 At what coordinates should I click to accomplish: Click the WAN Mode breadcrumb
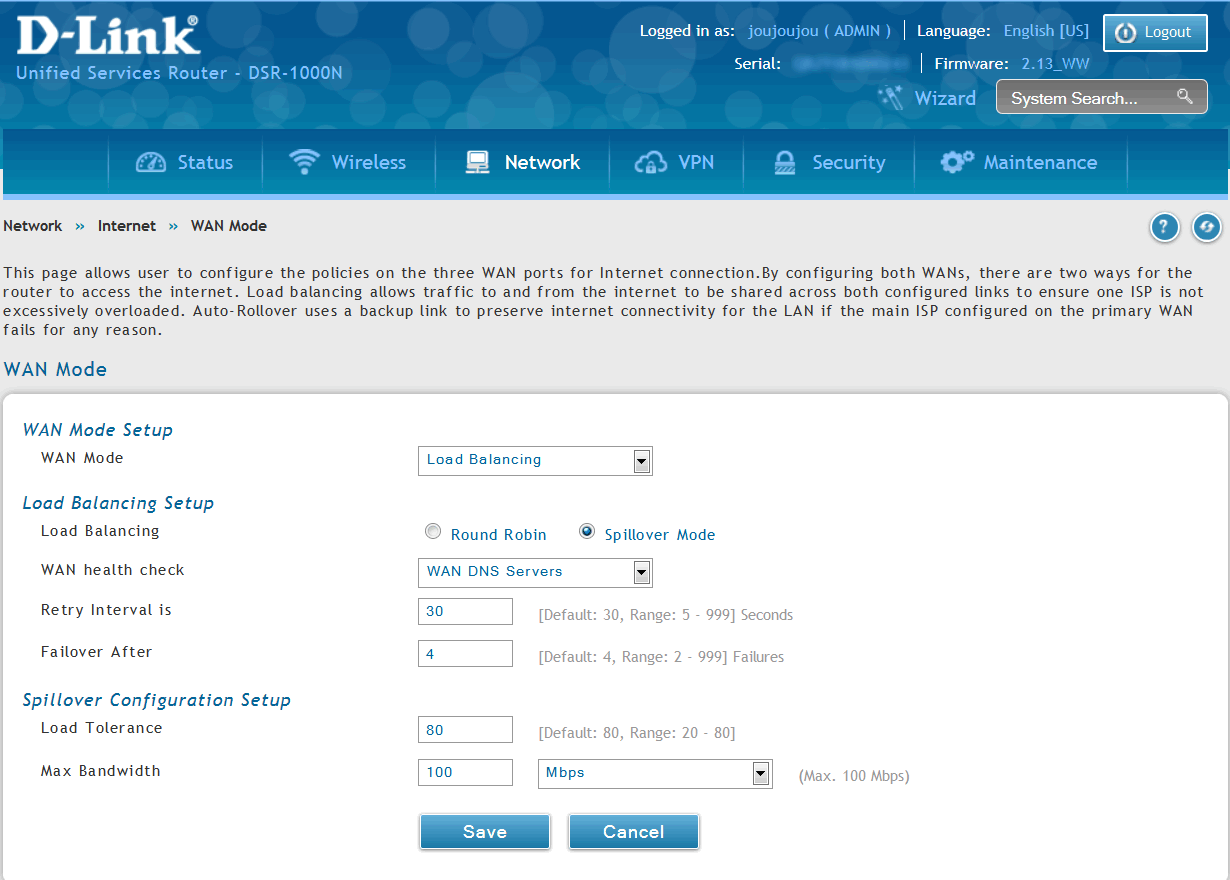point(229,226)
